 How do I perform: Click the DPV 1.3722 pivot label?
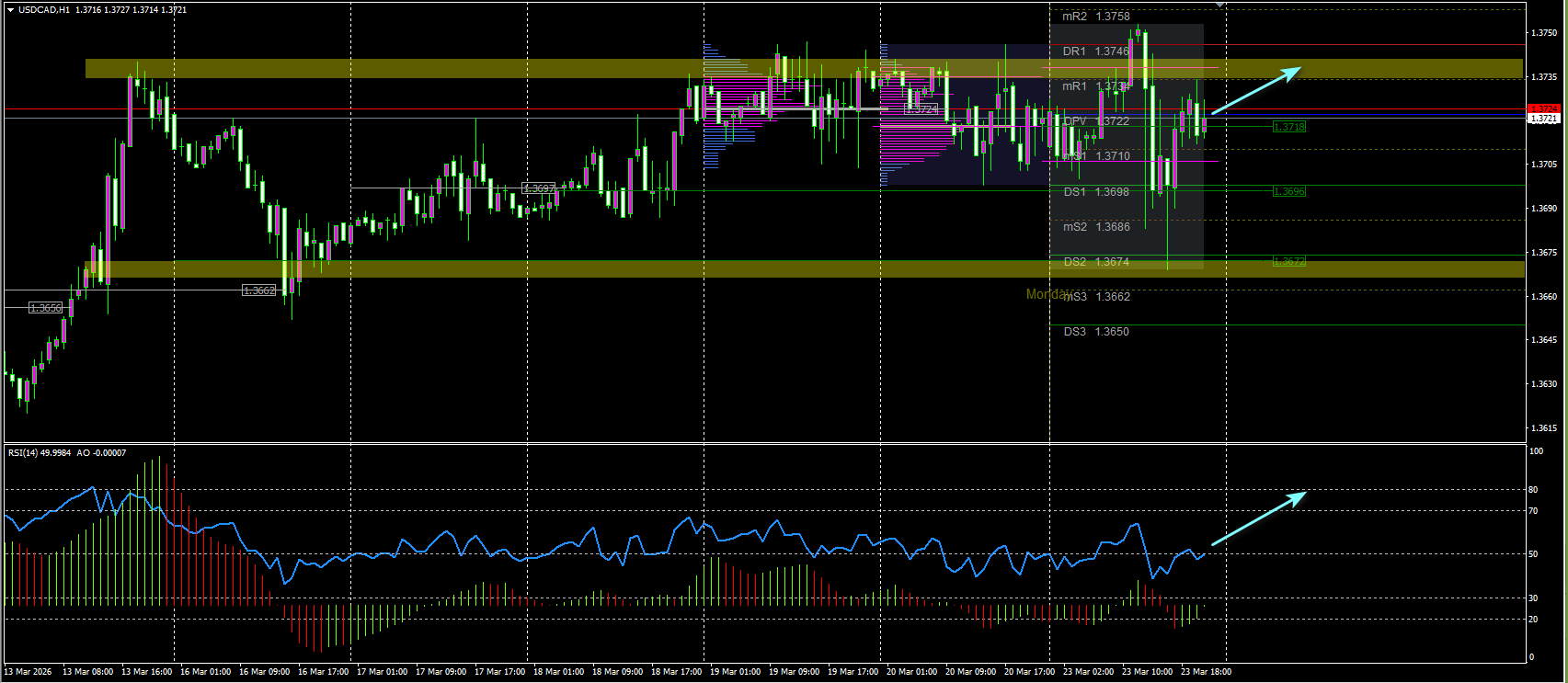click(x=1096, y=121)
